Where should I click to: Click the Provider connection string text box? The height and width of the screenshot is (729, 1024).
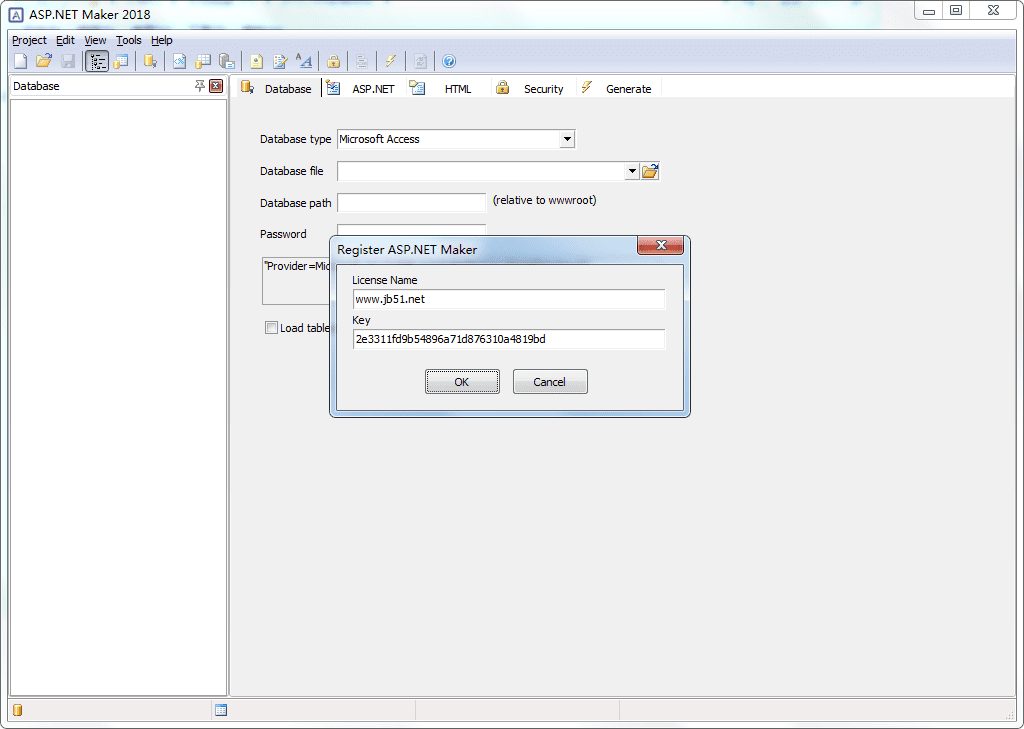(297, 281)
